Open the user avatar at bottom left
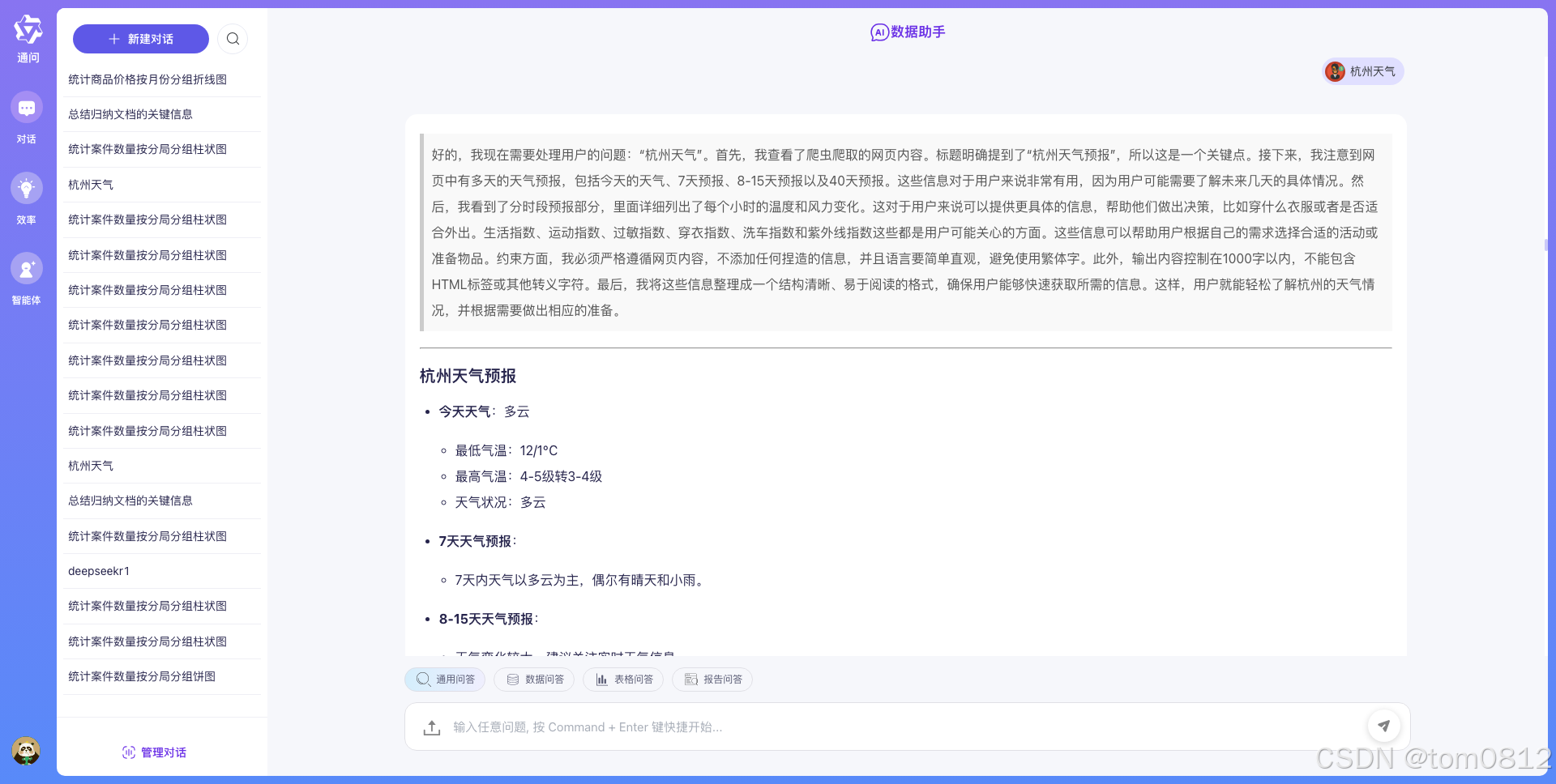 (x=27, y=750)
